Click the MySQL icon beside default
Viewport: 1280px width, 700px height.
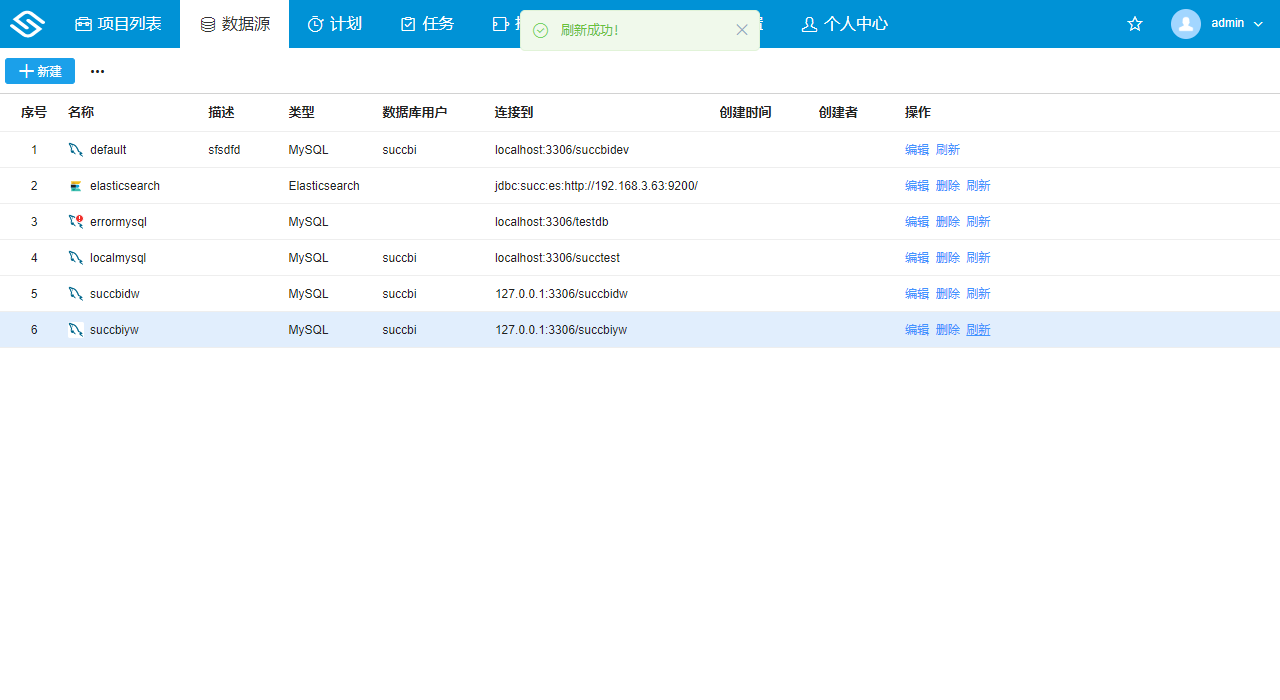[x=76, y=150]
